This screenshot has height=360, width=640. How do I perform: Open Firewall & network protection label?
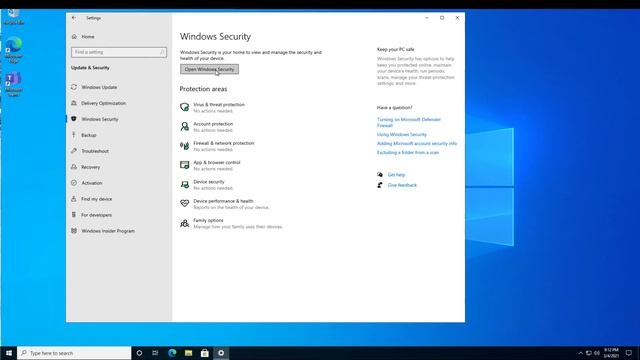224,143
